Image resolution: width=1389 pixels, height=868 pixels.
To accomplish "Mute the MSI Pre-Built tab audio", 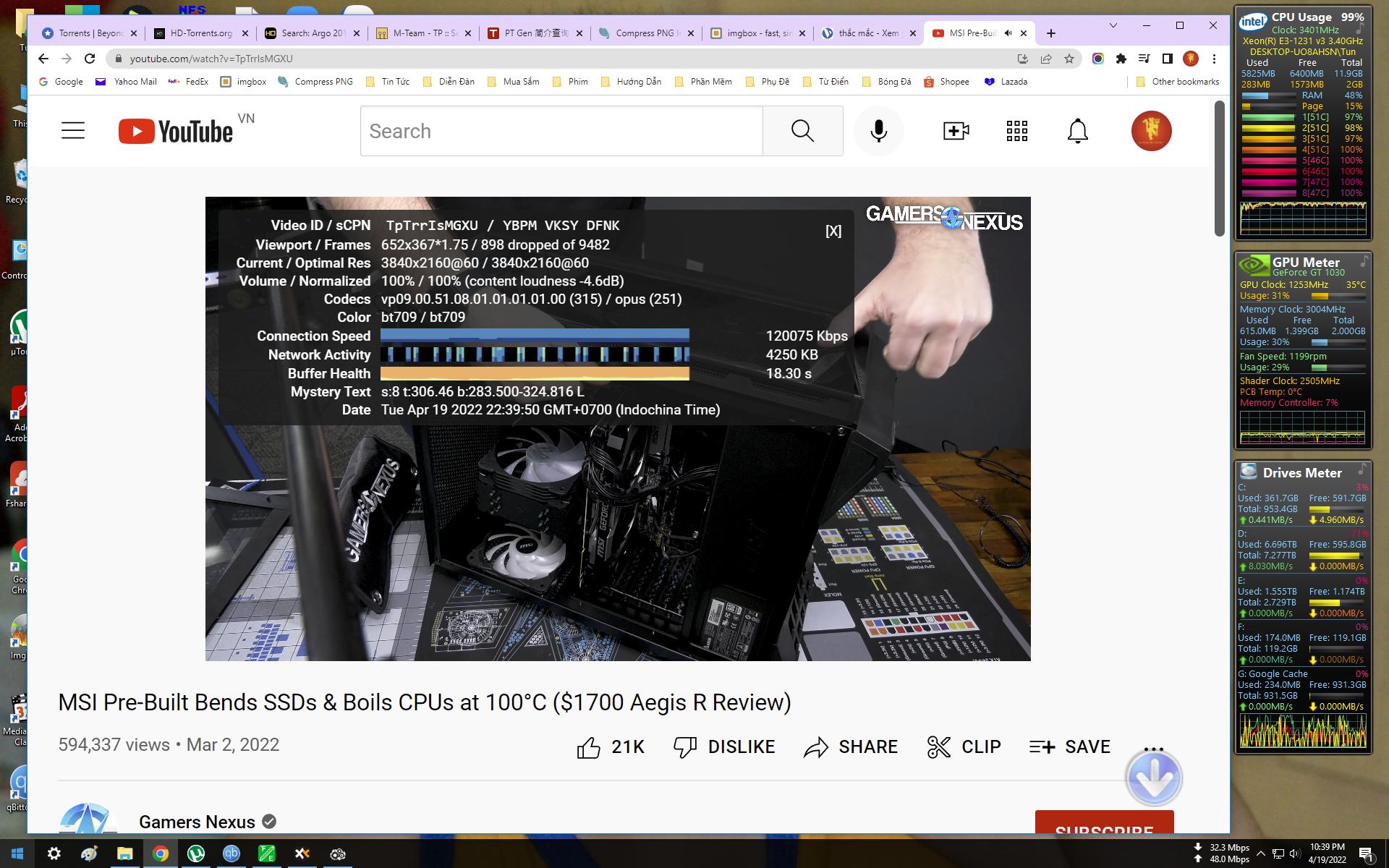I will pyautogui.click(x=1008, y=33).
